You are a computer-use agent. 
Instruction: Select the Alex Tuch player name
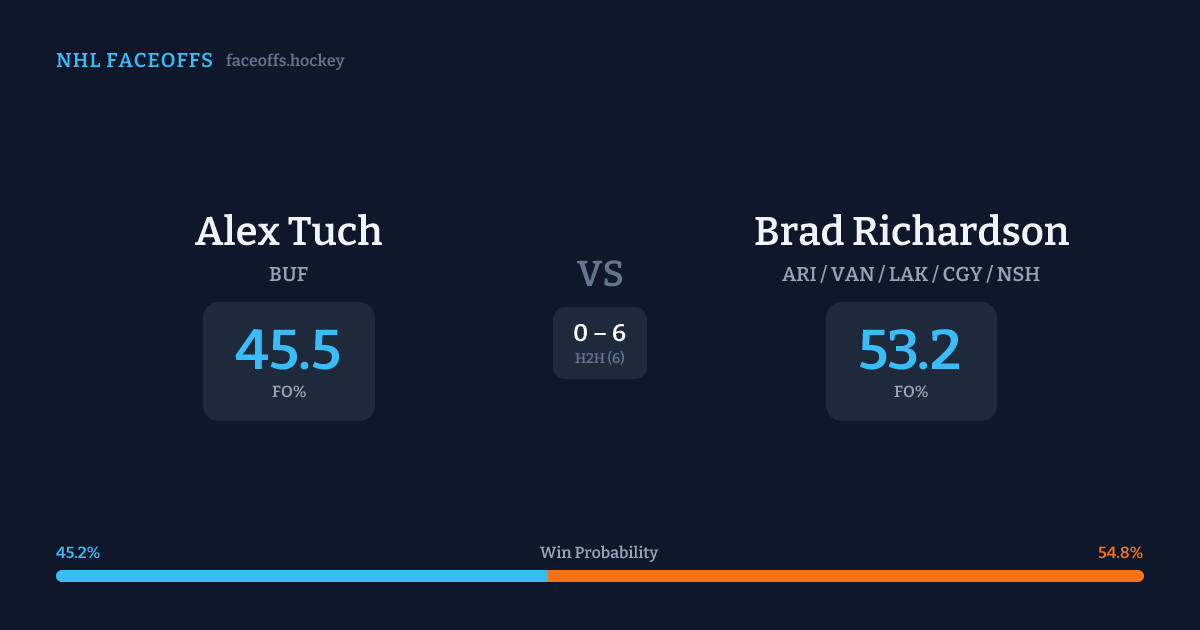point(288,231)
